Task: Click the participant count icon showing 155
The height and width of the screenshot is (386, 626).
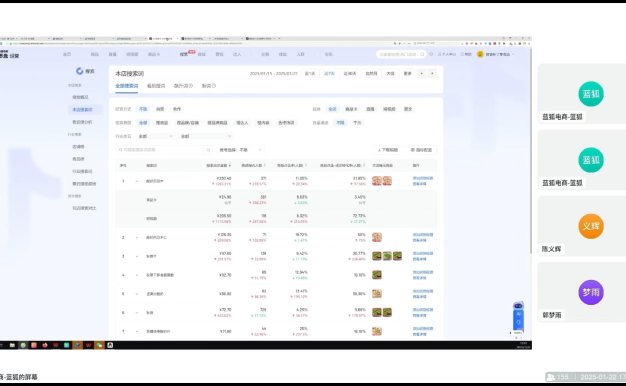Action: 551,377
